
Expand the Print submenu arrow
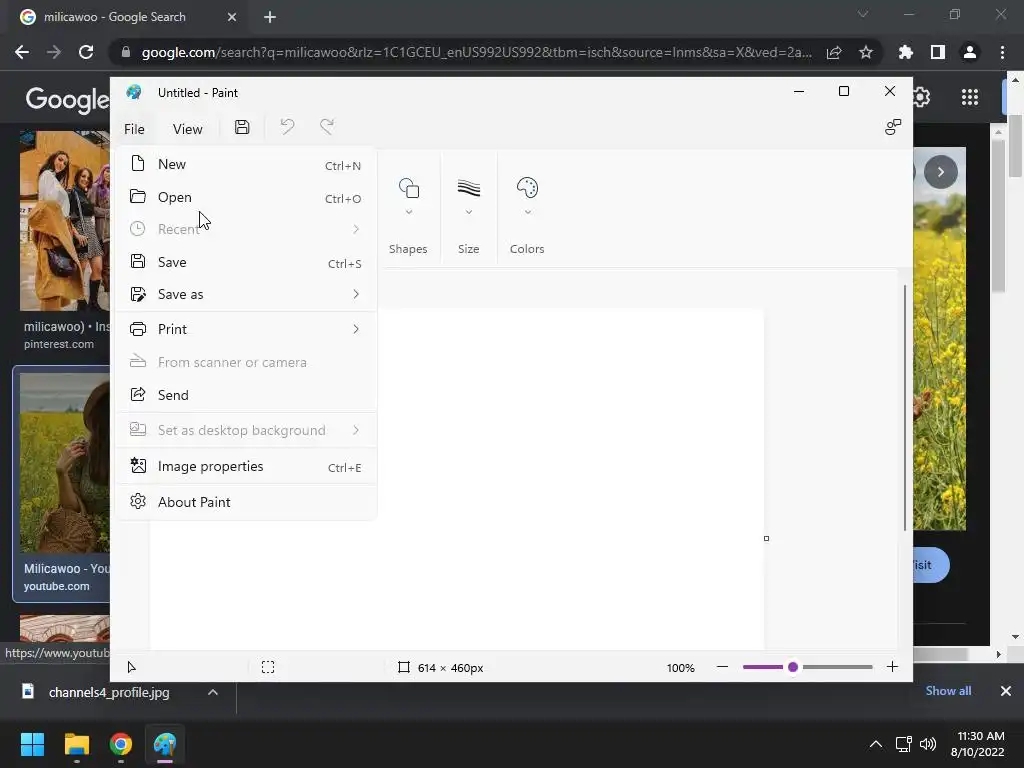tap(356, 328)
